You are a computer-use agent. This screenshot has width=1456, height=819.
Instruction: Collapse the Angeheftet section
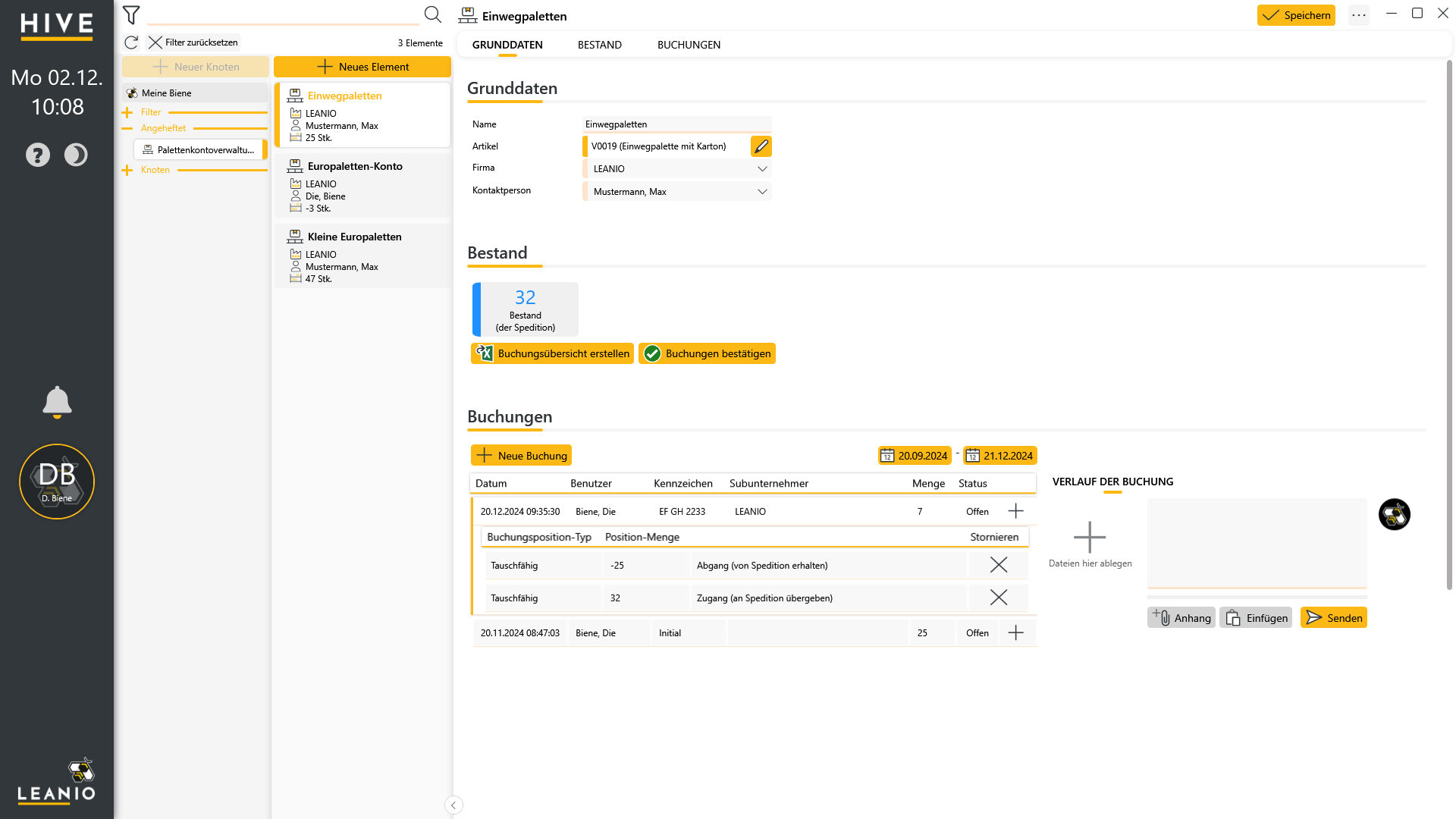[127, 128]
